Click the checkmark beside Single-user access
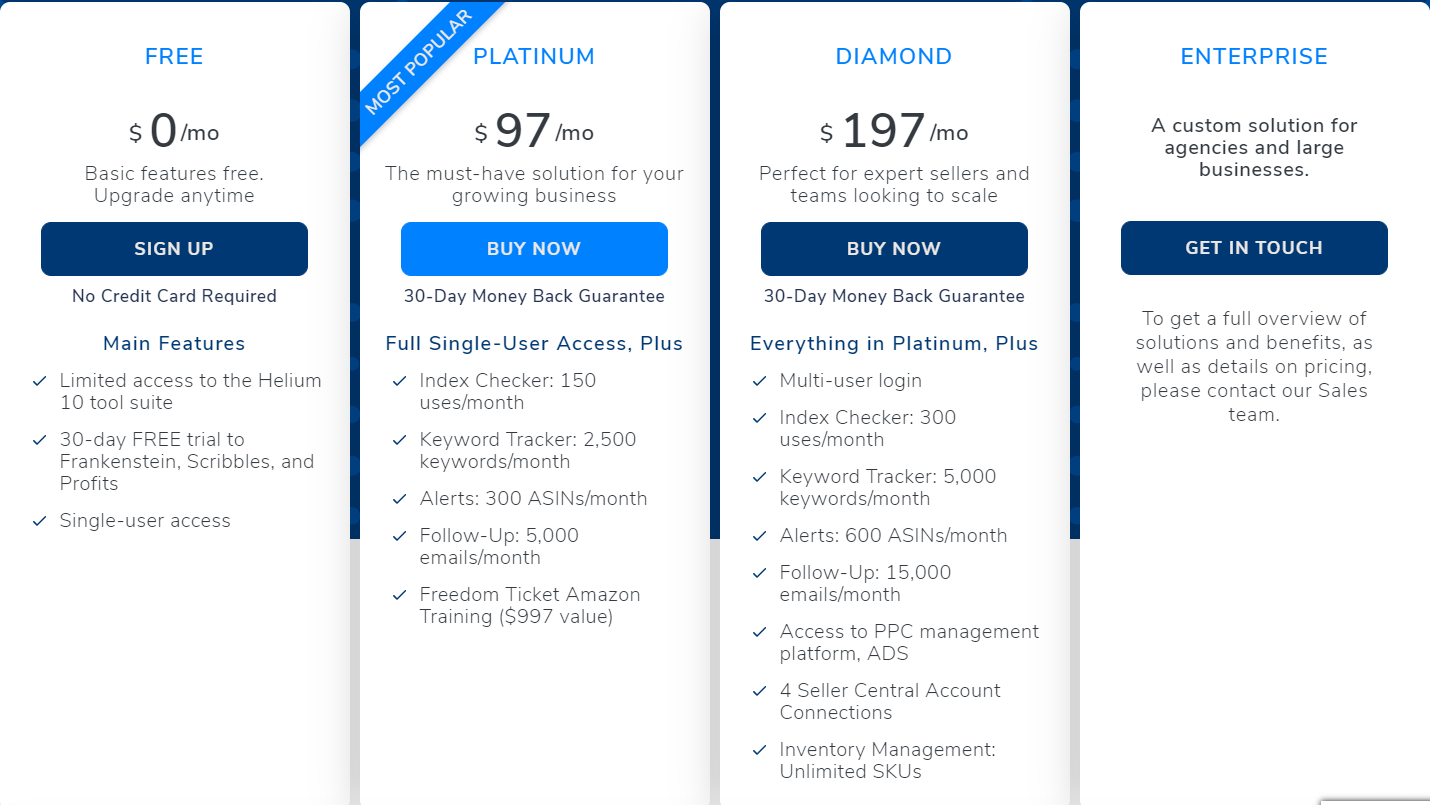Screen dimensions: 1430x805 point(40,521)
